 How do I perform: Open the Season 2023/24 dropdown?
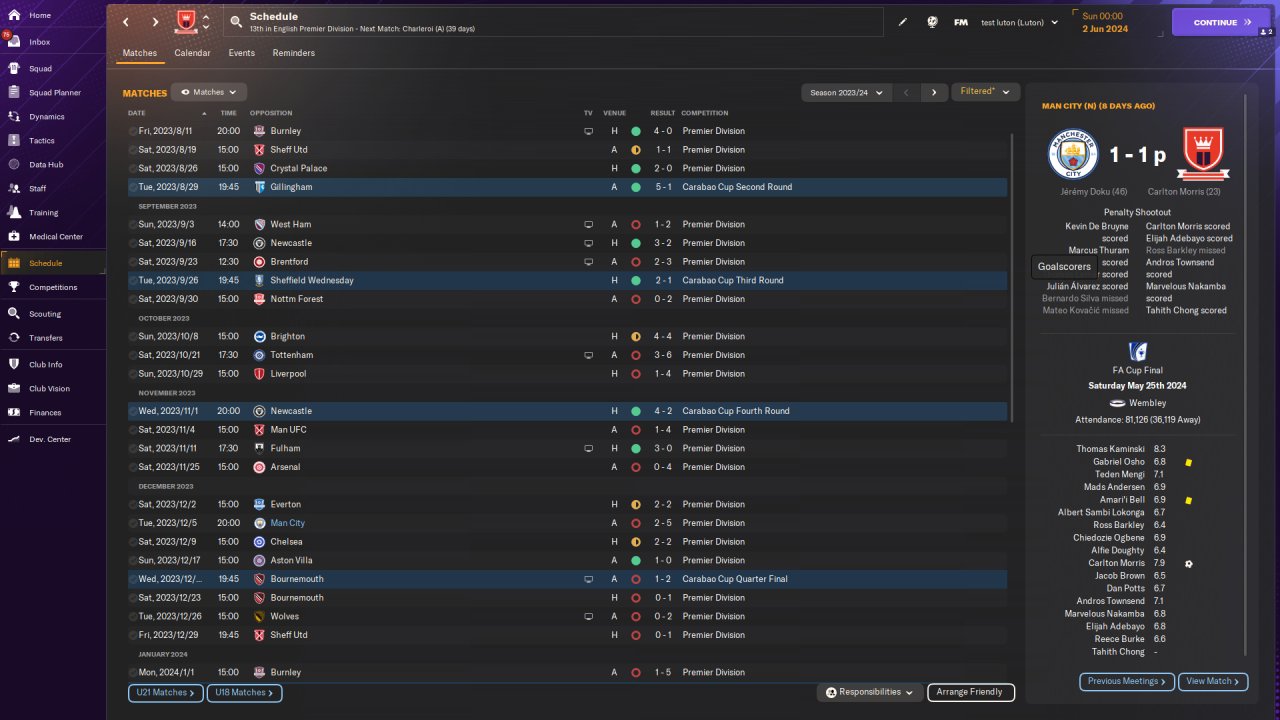(x=846, y=92)
